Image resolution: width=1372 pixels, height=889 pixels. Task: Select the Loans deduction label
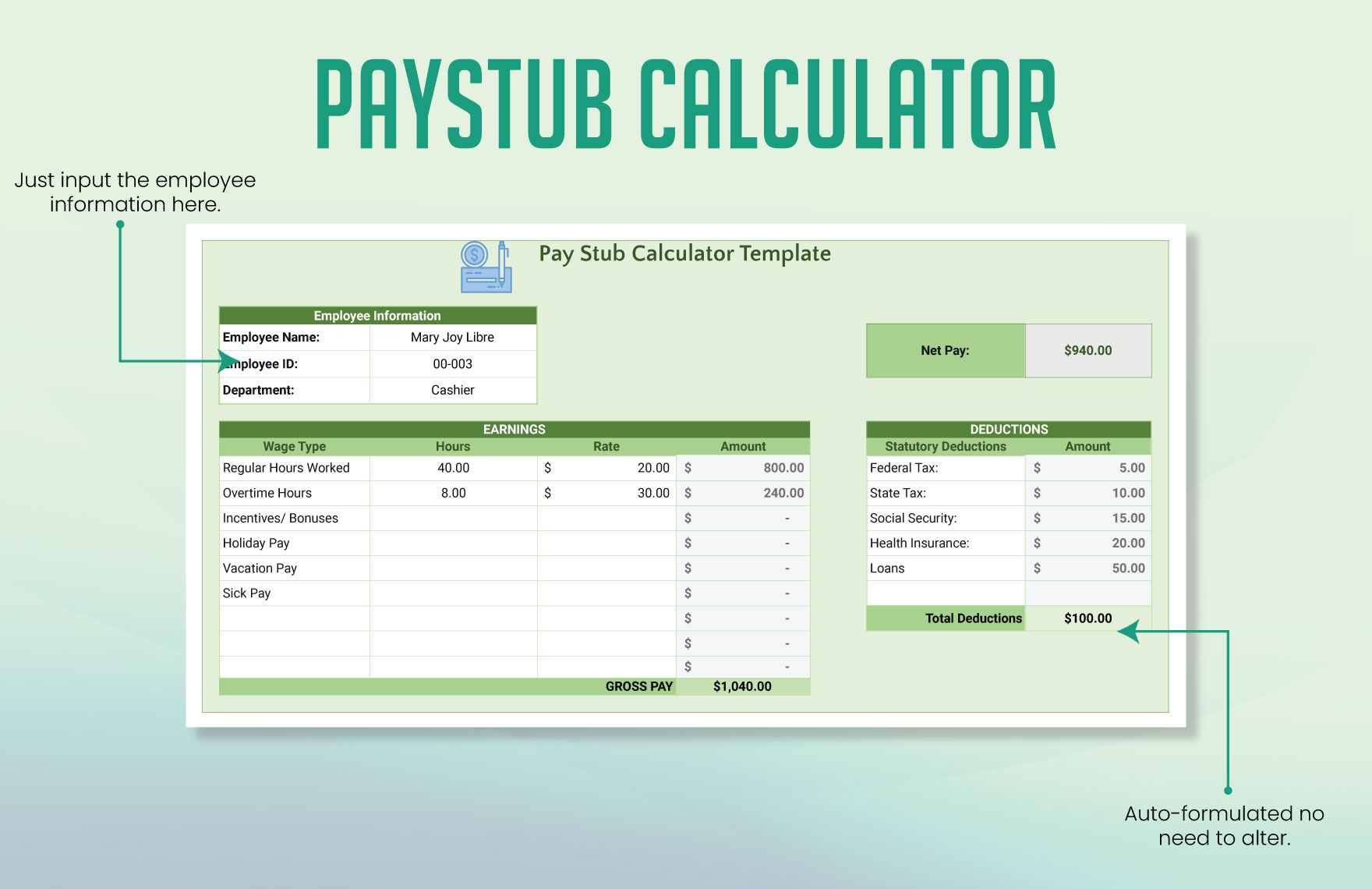pyautogui.click(x=887, y=568)
